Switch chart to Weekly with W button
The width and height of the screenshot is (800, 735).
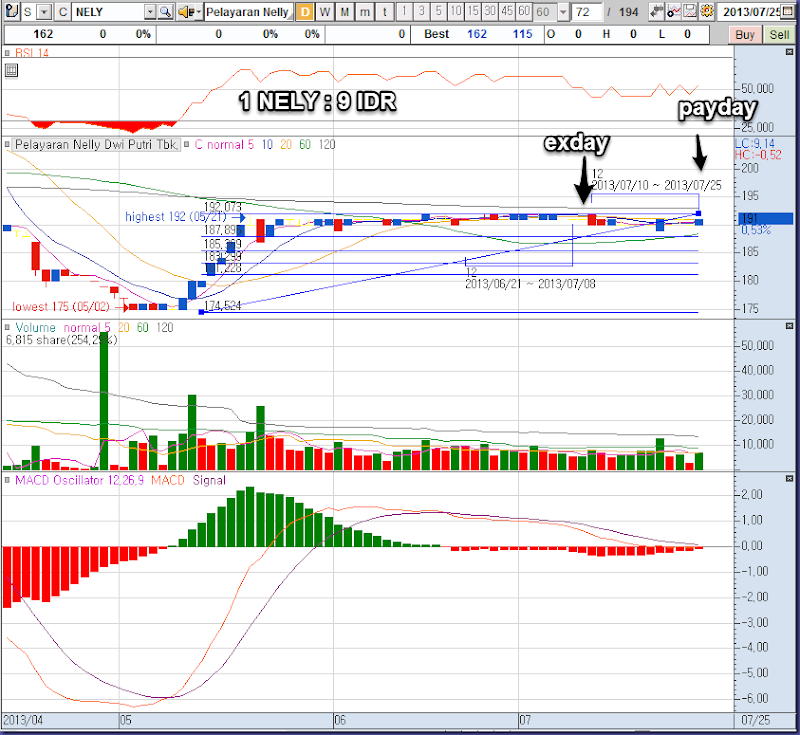[x=325, y=12]
